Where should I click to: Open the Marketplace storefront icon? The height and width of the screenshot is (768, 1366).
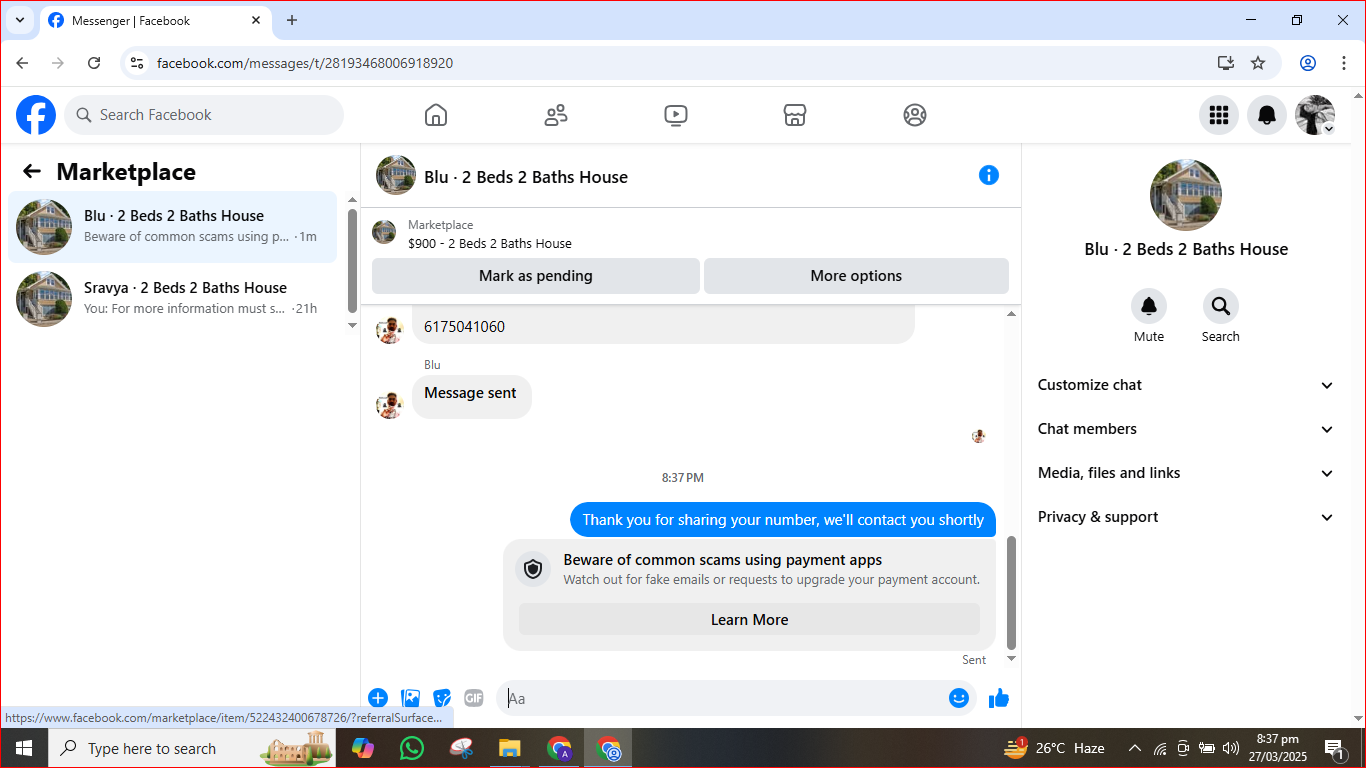pos(795,115)
